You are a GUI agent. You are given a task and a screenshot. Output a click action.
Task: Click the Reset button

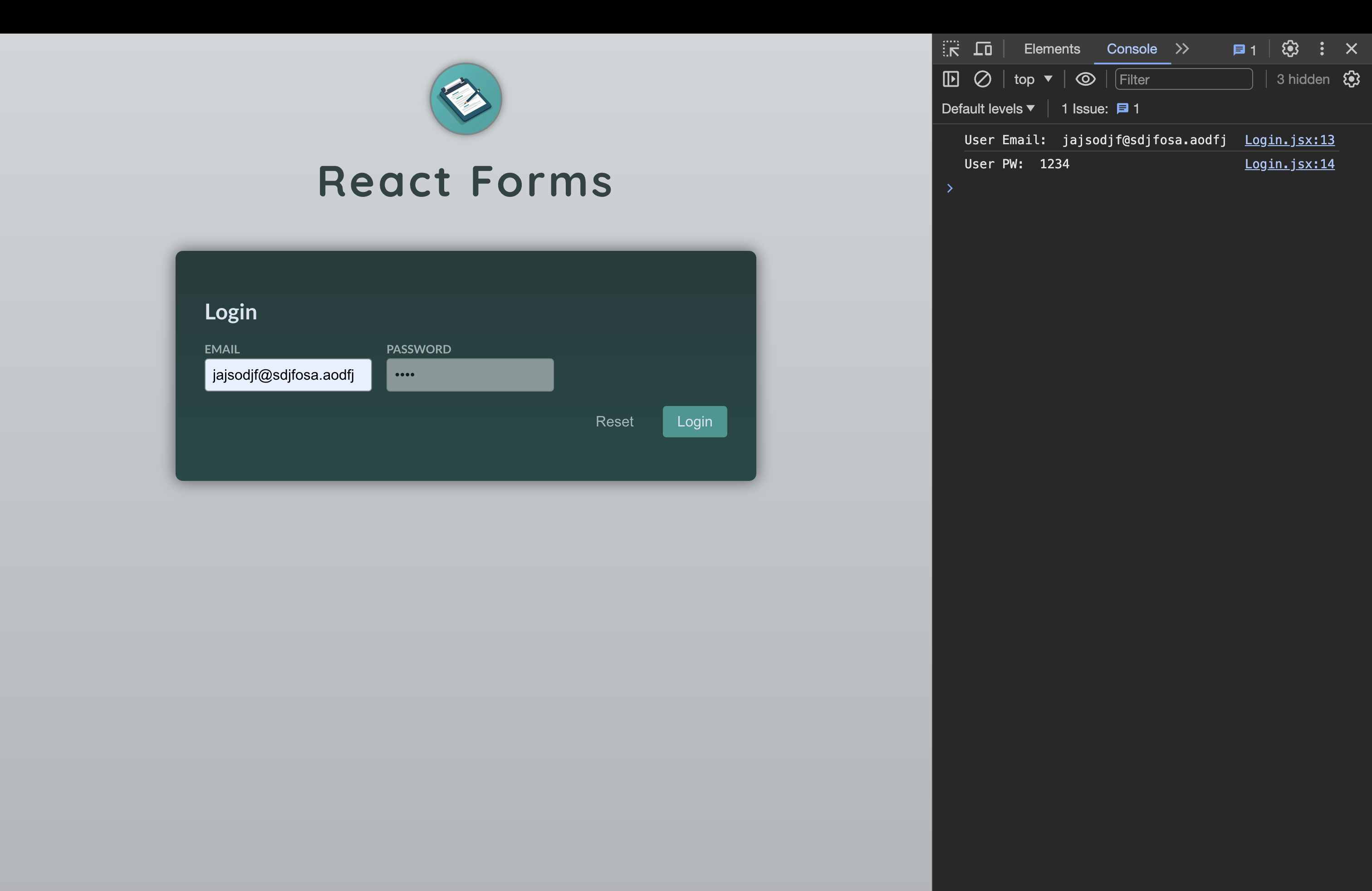click(x=614, y=422)
